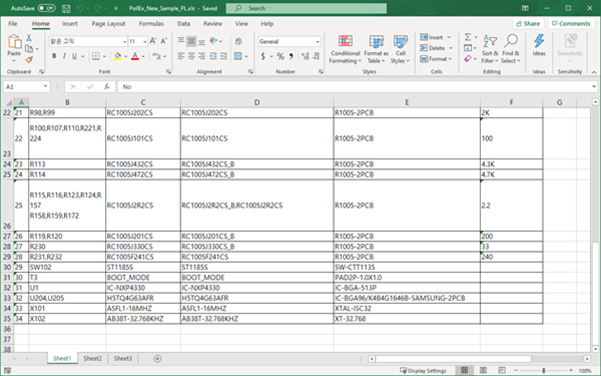
Task: Open the Data tab
Action: (x=183, y=24)
